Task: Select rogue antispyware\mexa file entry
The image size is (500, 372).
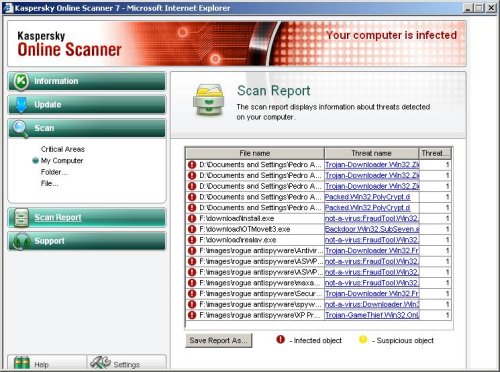Action: point(261,283)
